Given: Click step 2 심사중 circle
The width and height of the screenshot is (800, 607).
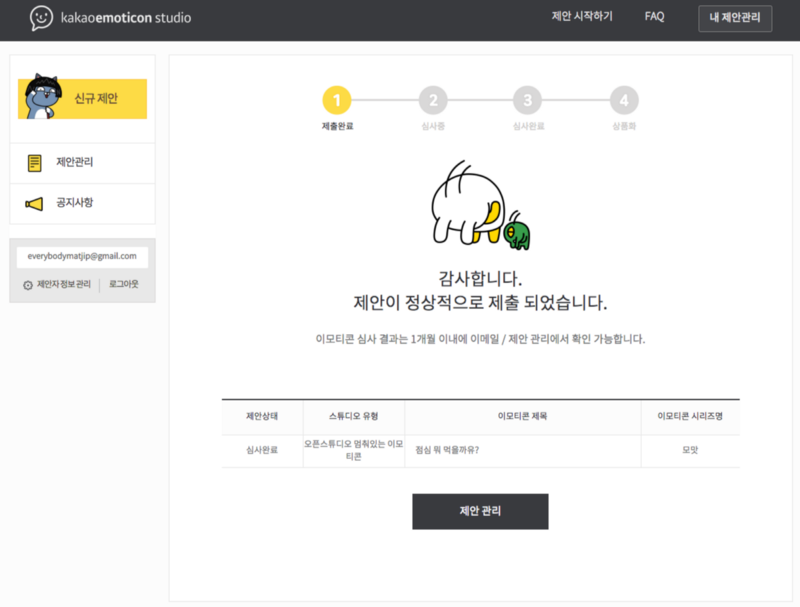Looking at the screenshot, I should [x=433, y=100].
